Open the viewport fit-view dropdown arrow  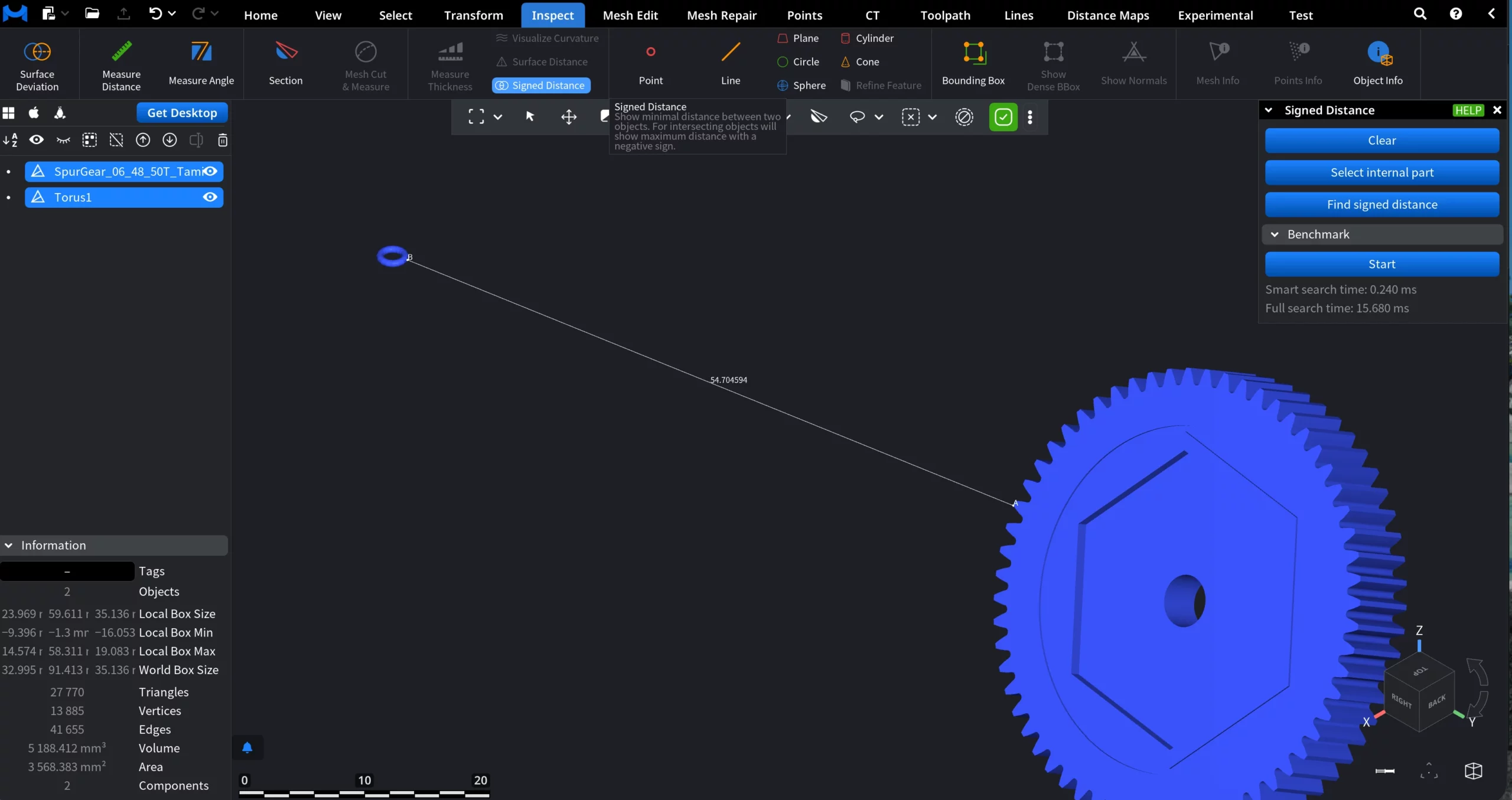(x=498, y=116)
